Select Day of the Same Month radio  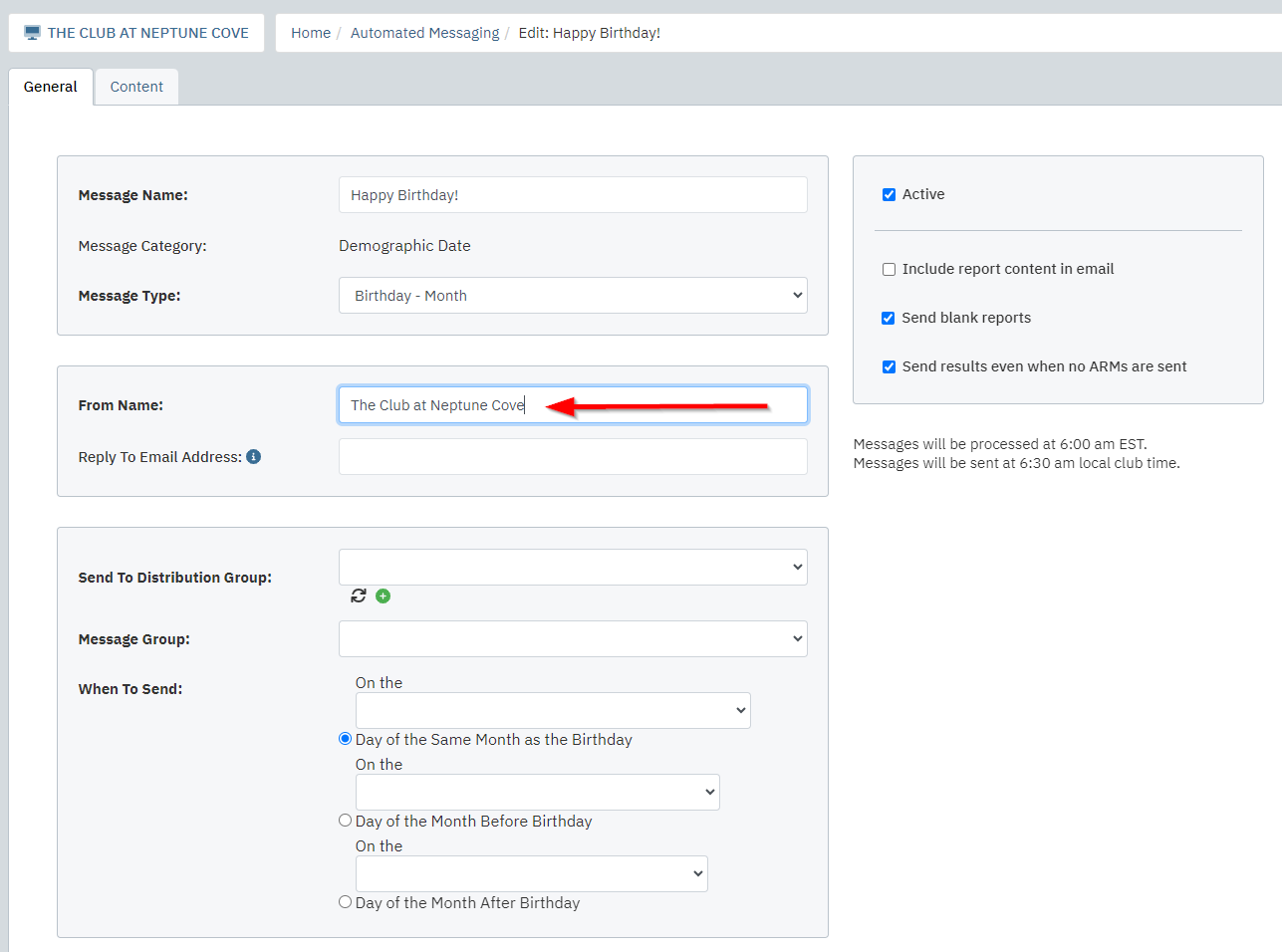click(346, 739)
